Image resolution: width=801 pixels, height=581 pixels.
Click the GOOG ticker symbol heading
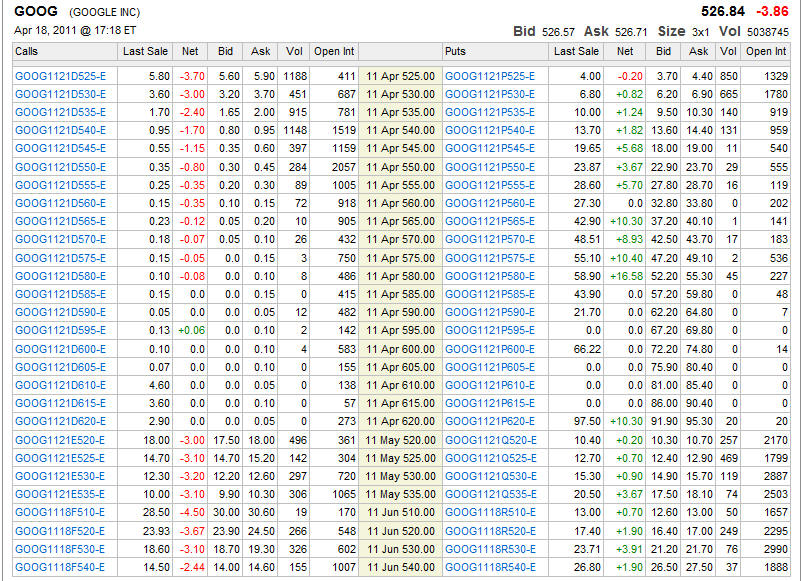point(34,12)
